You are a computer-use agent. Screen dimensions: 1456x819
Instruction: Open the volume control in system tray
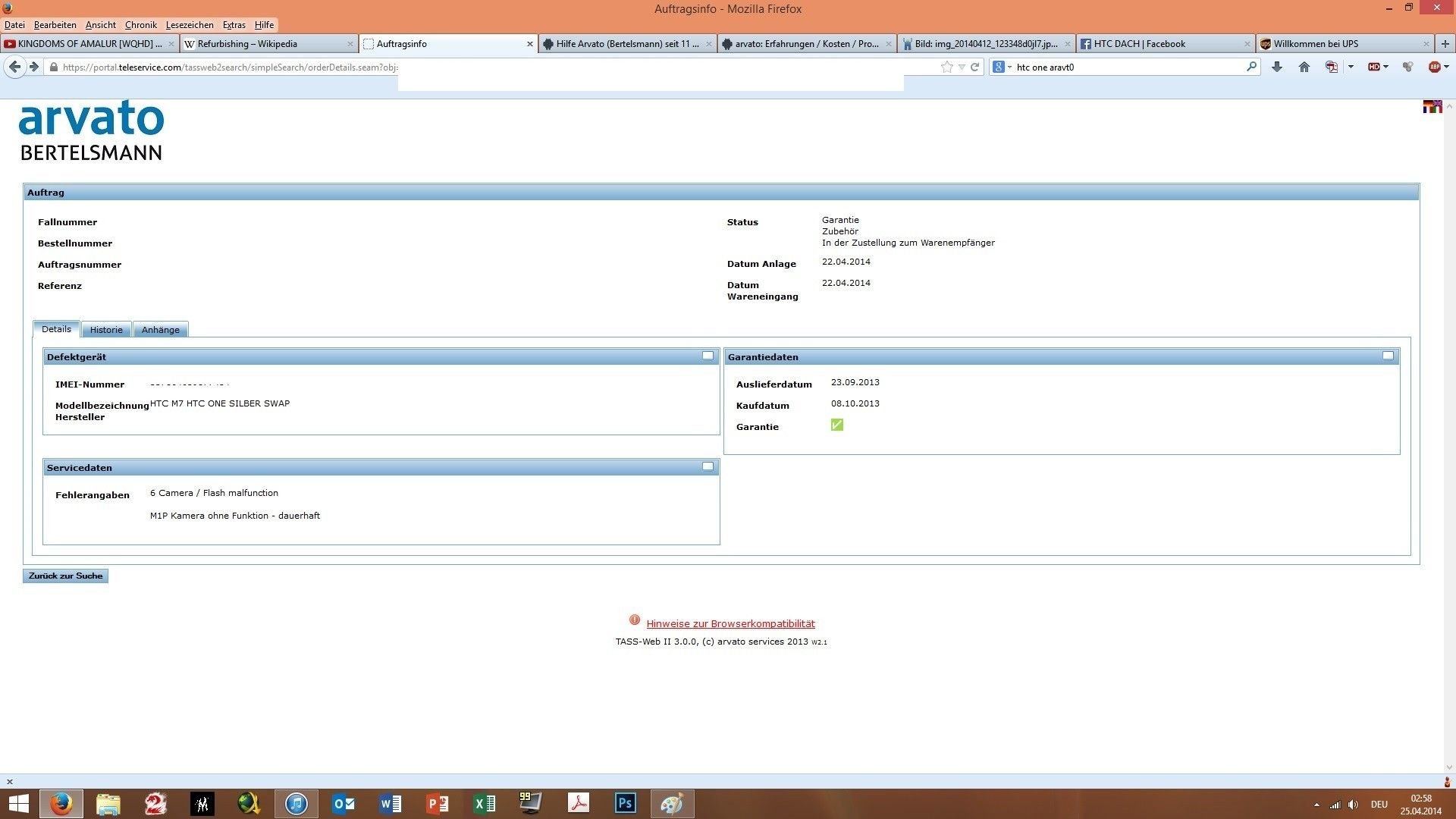tap(1354, 805)
